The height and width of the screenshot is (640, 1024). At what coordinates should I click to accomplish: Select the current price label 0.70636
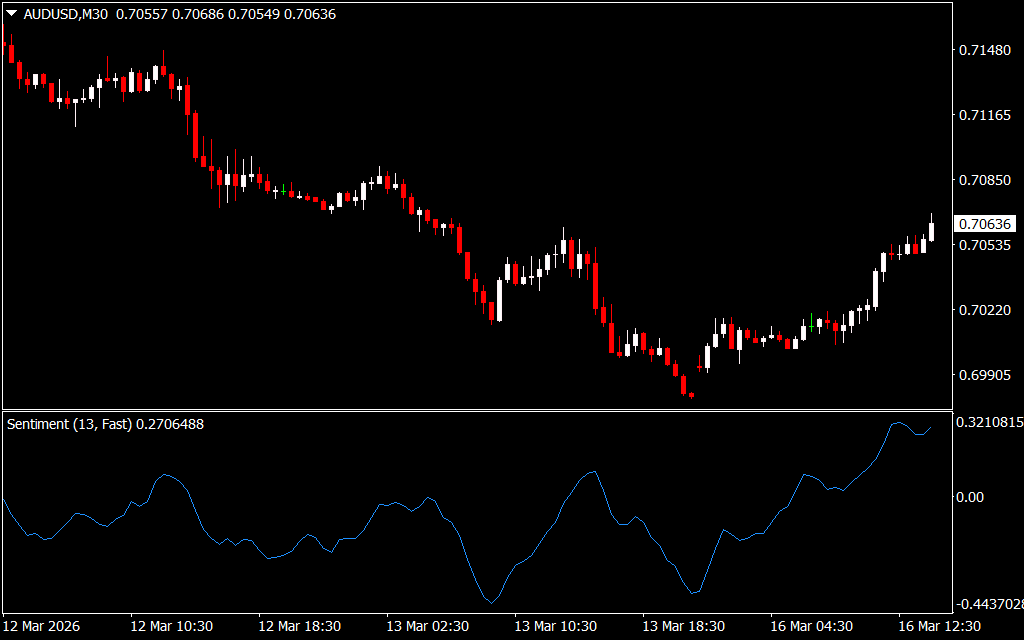point(985,224)
